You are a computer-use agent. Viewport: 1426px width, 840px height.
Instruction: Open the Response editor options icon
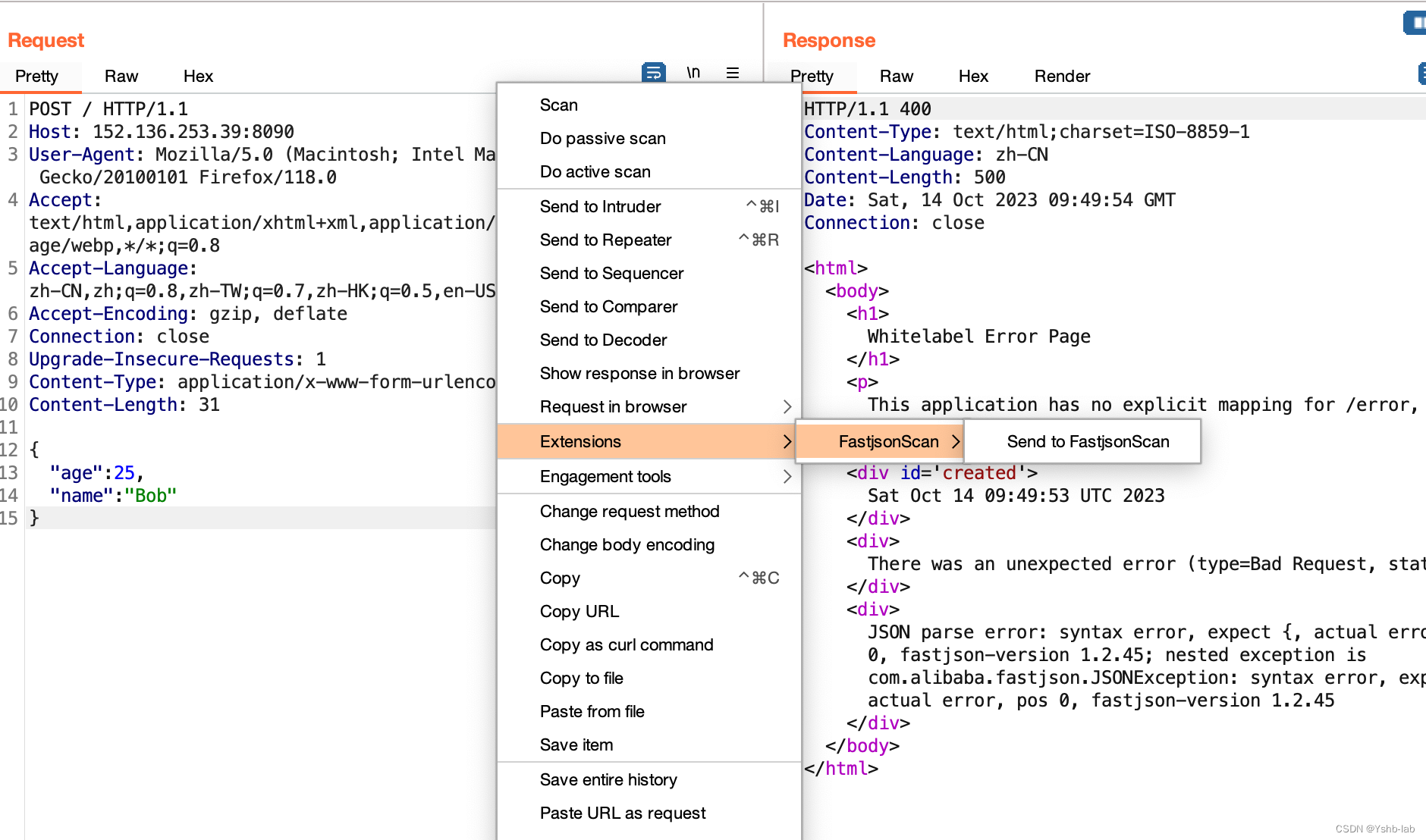(x=1421, y=73)
